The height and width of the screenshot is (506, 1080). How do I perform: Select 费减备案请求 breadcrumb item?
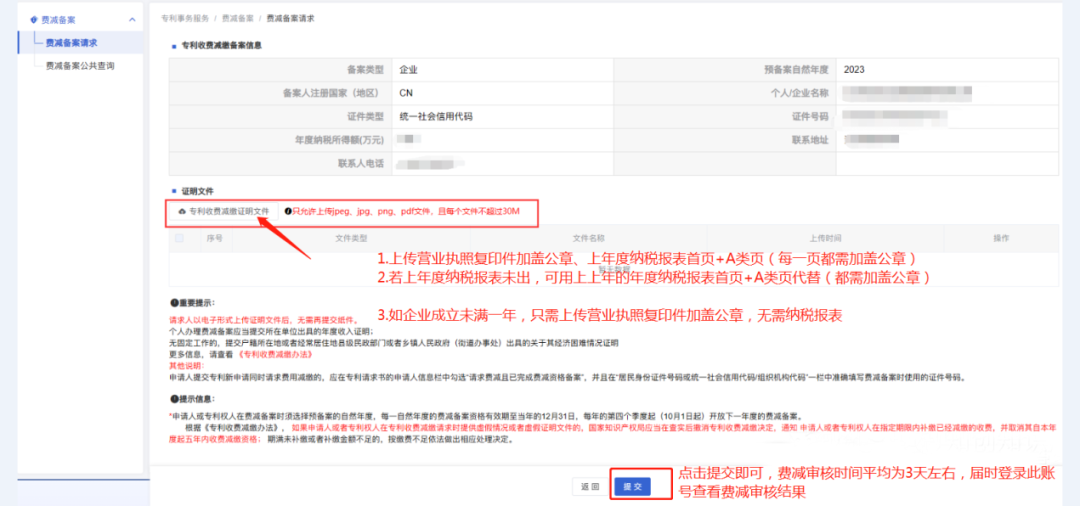pos(290,19)
